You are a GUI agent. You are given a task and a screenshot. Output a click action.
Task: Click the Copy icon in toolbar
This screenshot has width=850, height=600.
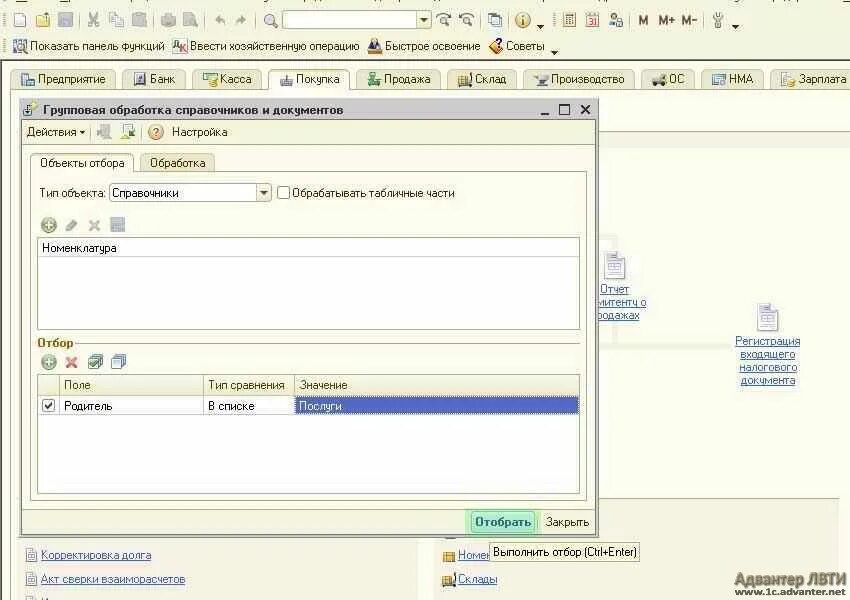[x=116, y=21]
